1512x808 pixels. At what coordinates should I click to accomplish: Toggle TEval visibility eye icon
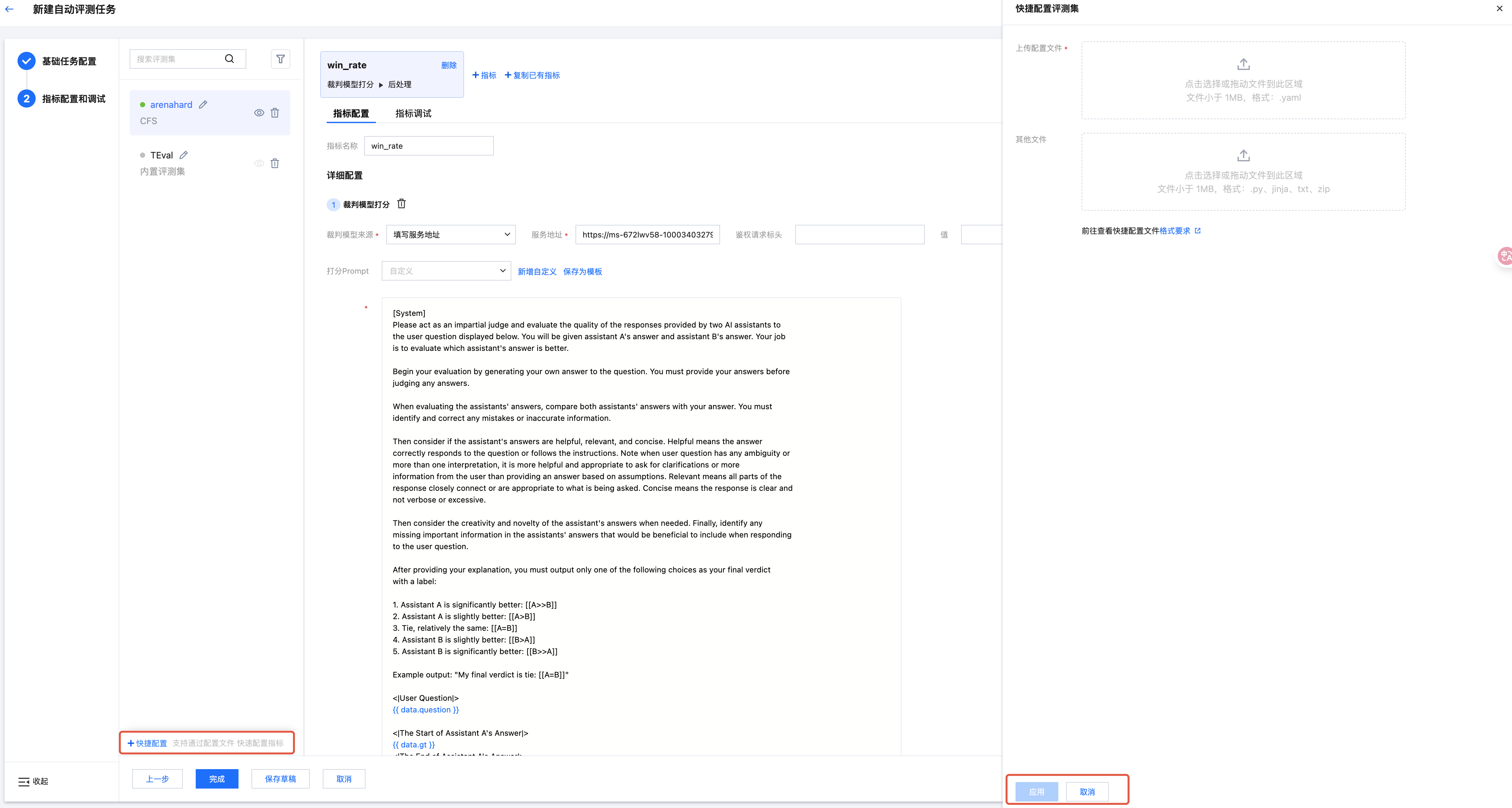[259, 163]
